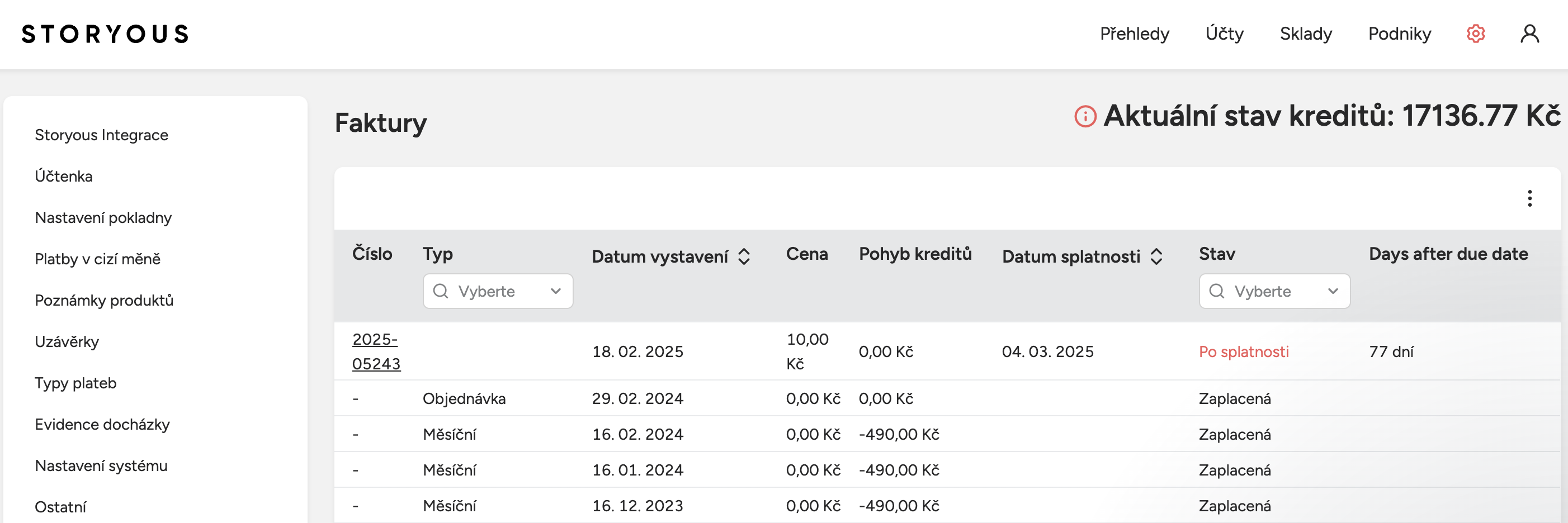Click the Storyous logo
Viewport: 1568px width, 523px height.
click(x=104, y=34)
